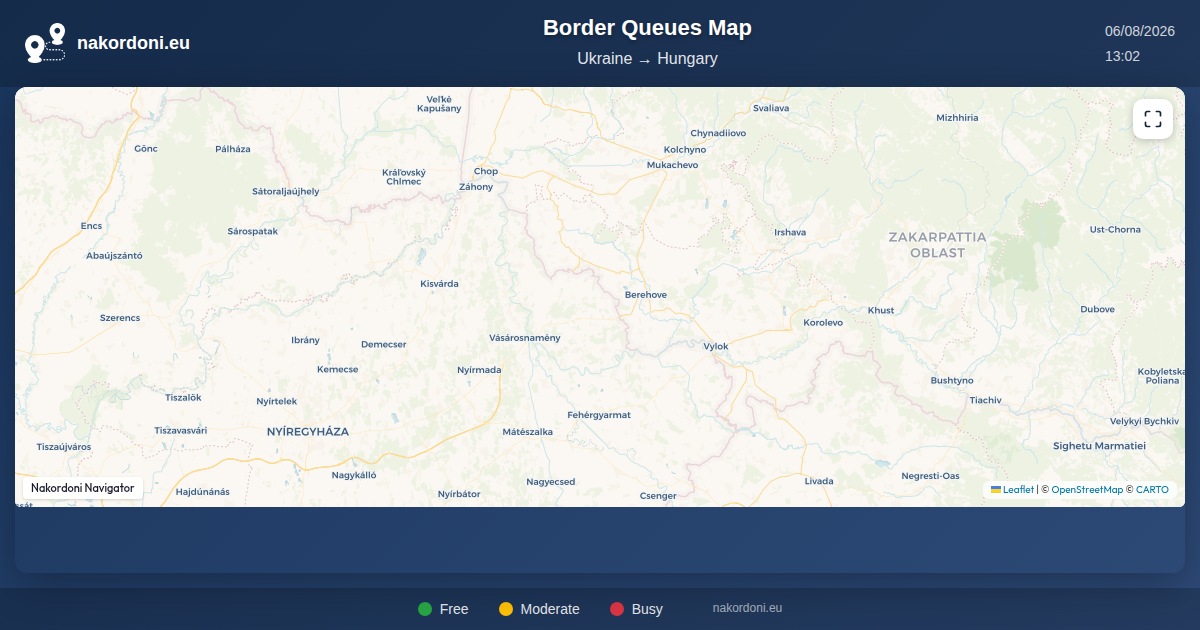1200x630 pixels.
Task: Click the red Busy legend dot
Action: tap(617, 609)
